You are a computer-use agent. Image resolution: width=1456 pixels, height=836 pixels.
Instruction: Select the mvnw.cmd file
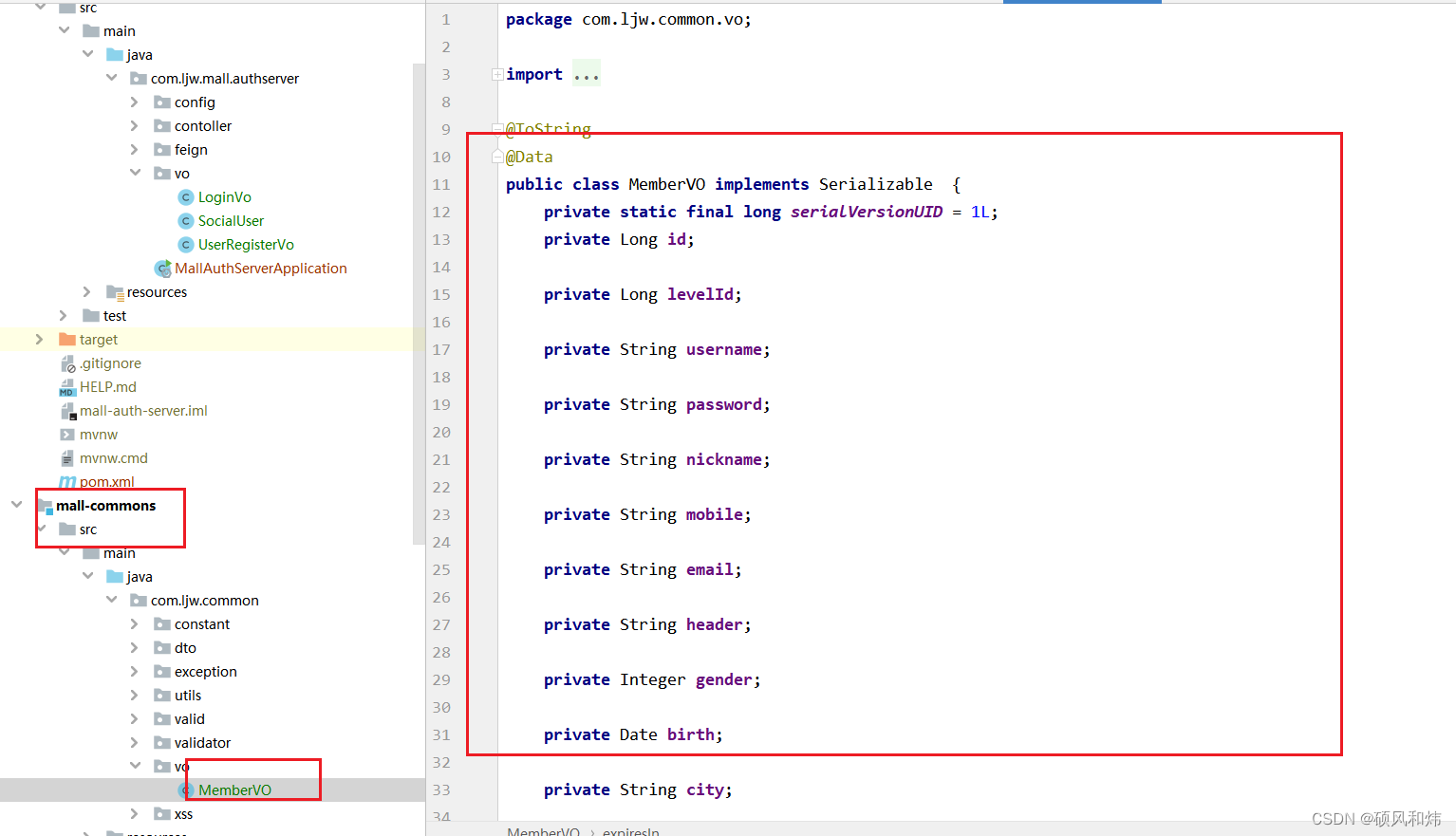pos(113,458)
